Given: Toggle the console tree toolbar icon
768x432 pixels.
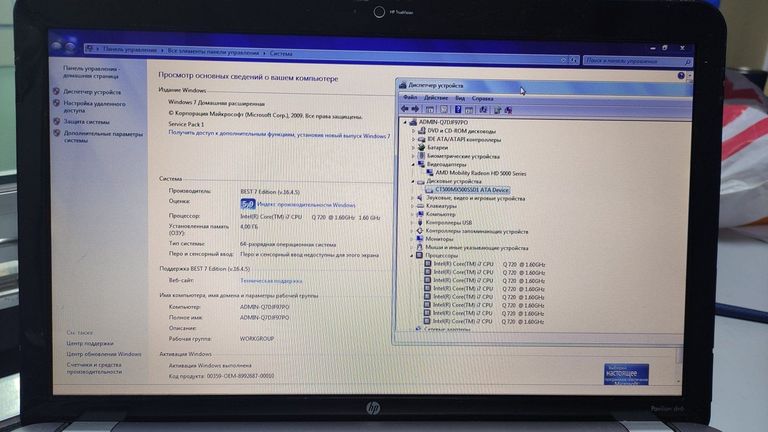Looking at the screenshot, I should coord(430,110).
